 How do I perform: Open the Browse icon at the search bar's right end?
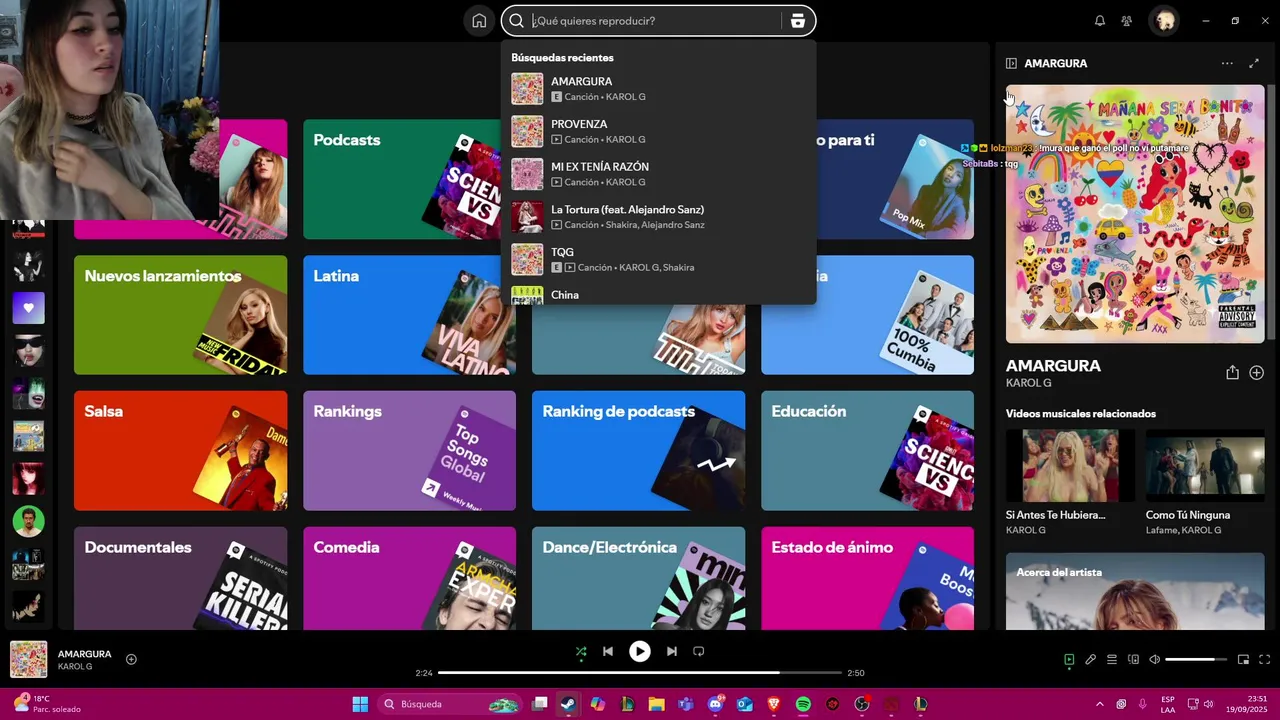click(797, 21)
